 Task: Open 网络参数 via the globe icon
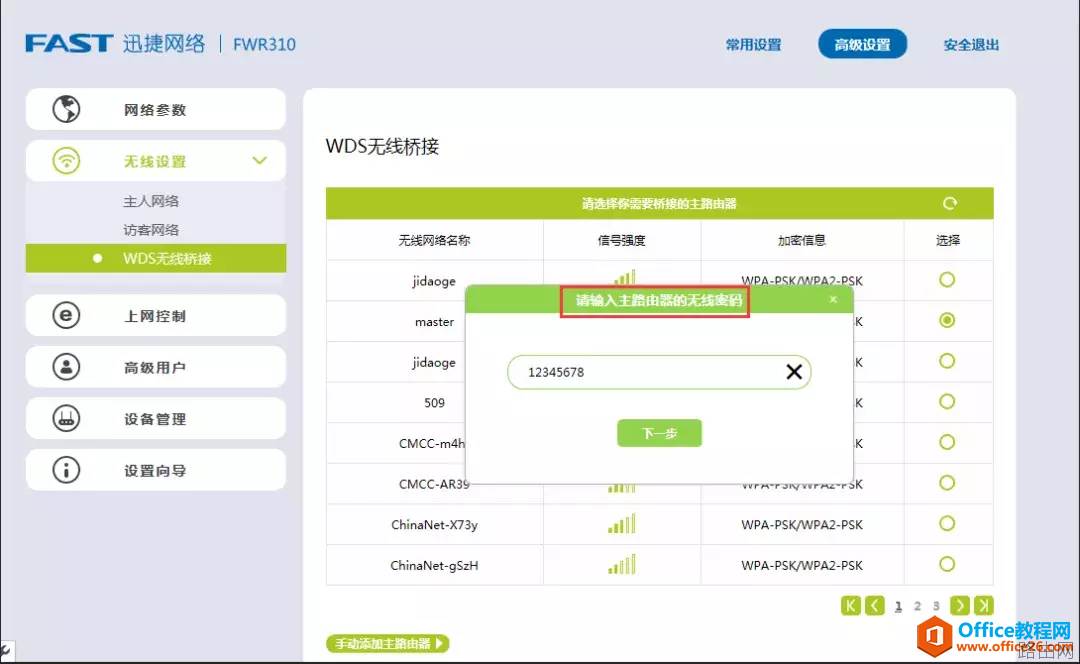64,109
